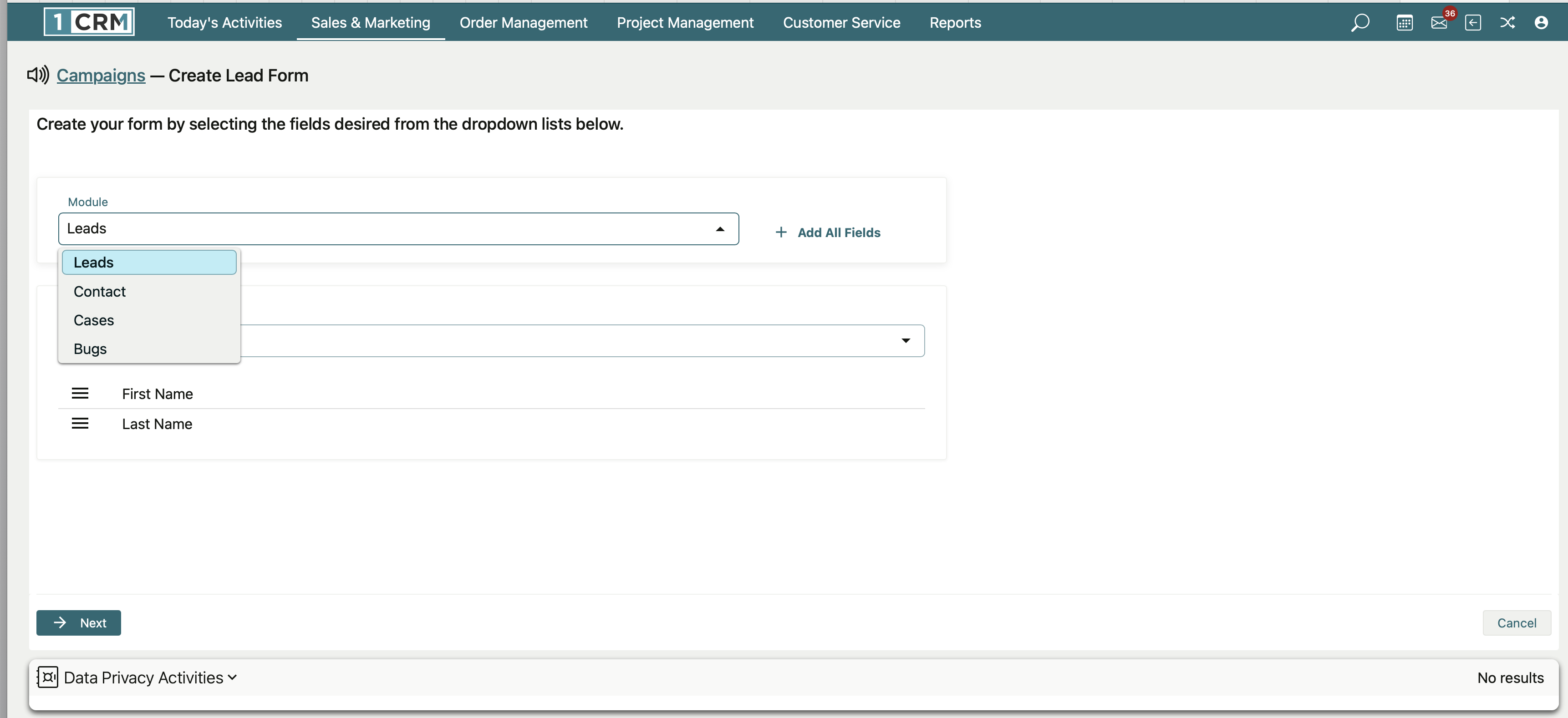Open Project Management tab

[685, 22]
